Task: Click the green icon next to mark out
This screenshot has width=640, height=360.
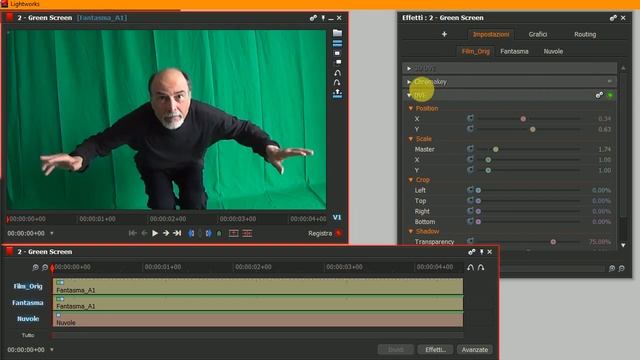Action: coord(219,233)
